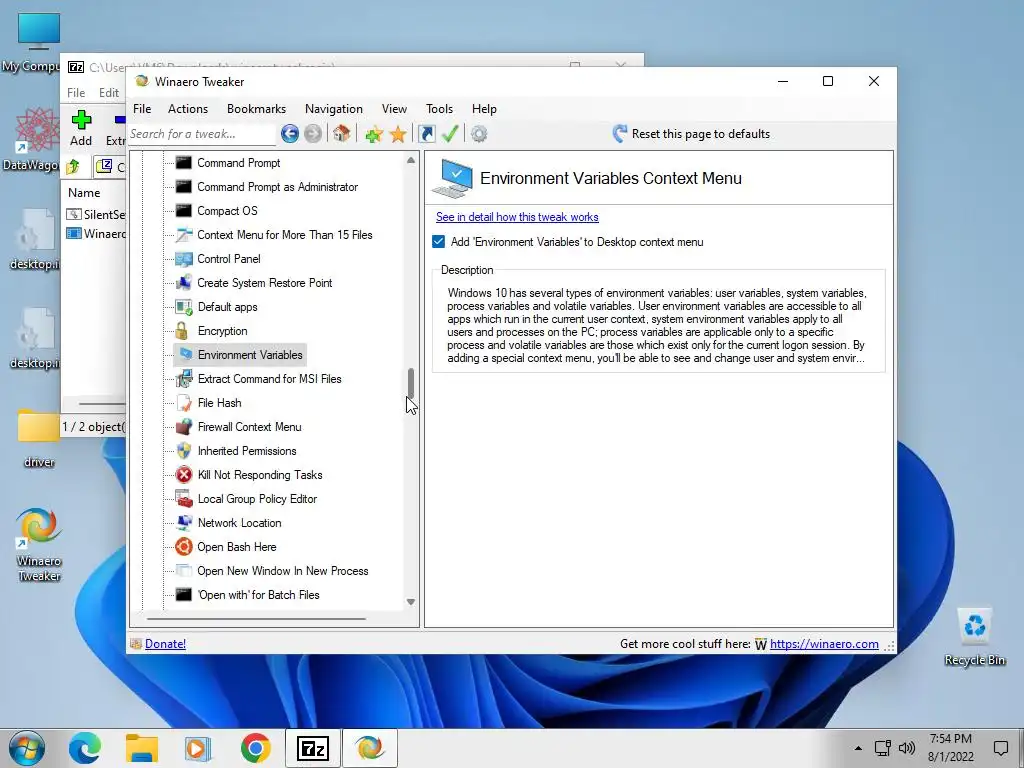Select Encryption tree item
1024x768 pixels.
tap(223, 331)
